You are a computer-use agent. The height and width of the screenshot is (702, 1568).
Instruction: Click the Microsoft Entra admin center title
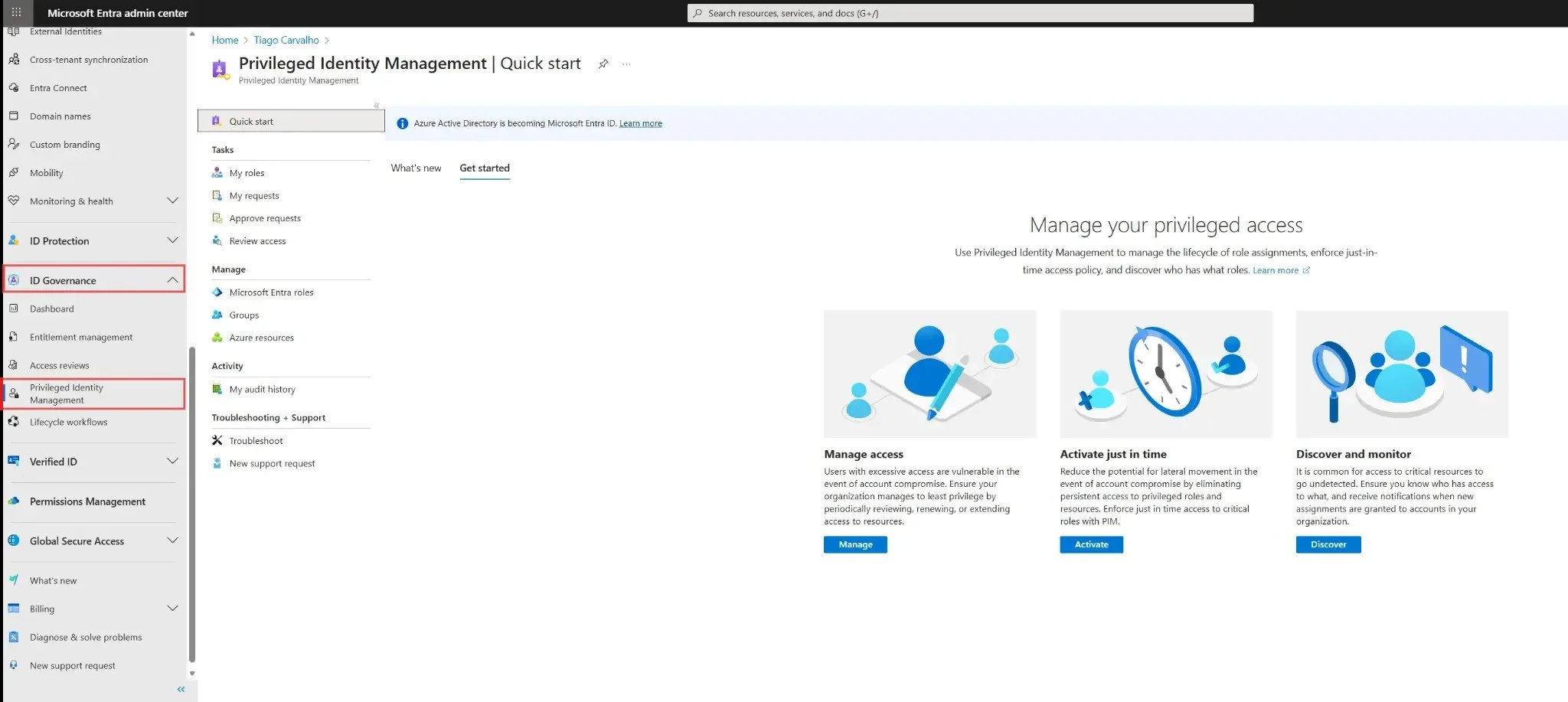[118, 13]
